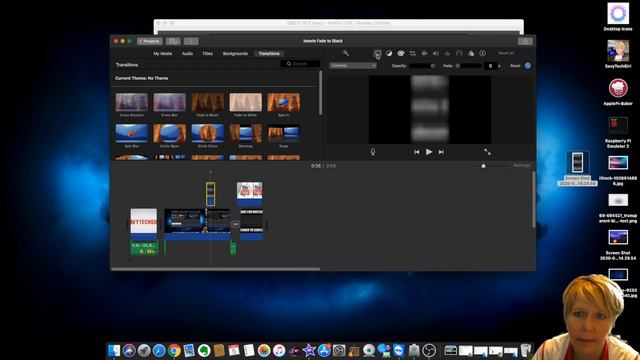640x360 pixels.
Task: Open the Cutaway overlay style dropdown
Action: coord(353,65)
